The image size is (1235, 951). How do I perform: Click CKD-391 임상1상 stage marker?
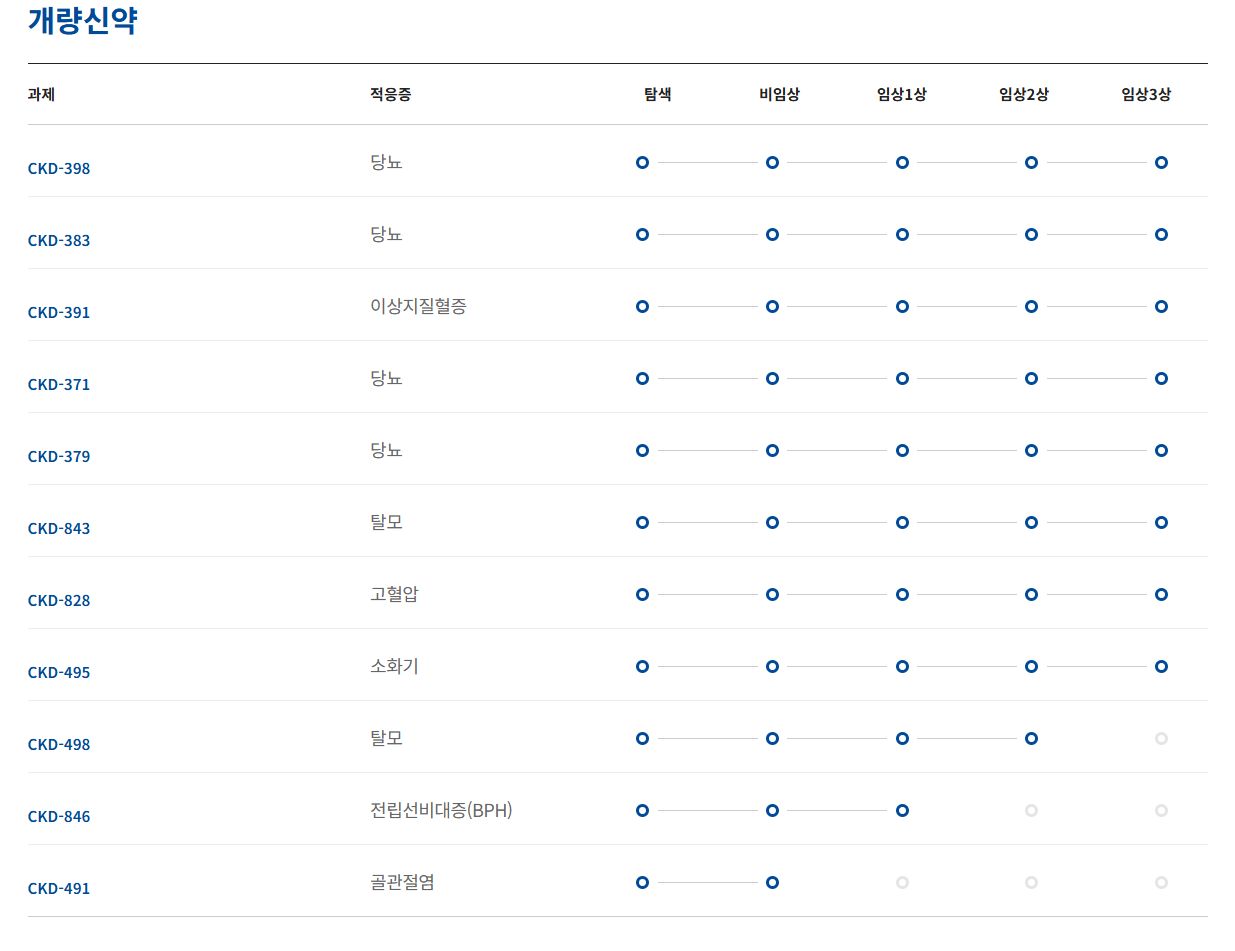click(x=902, y=306)
